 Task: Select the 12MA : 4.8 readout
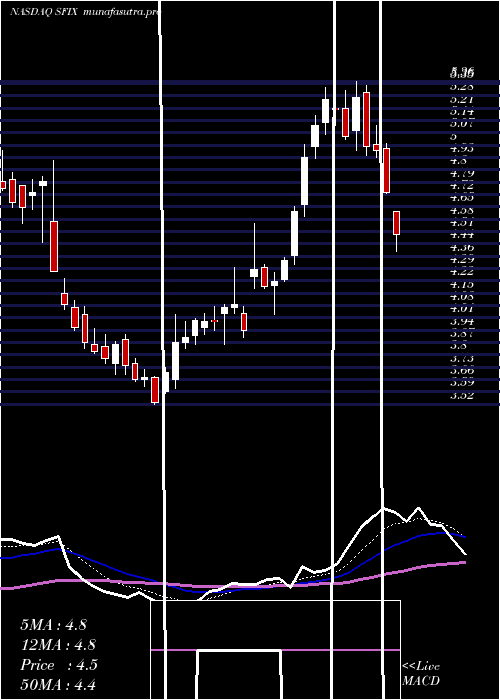click(x=58, y=645)
